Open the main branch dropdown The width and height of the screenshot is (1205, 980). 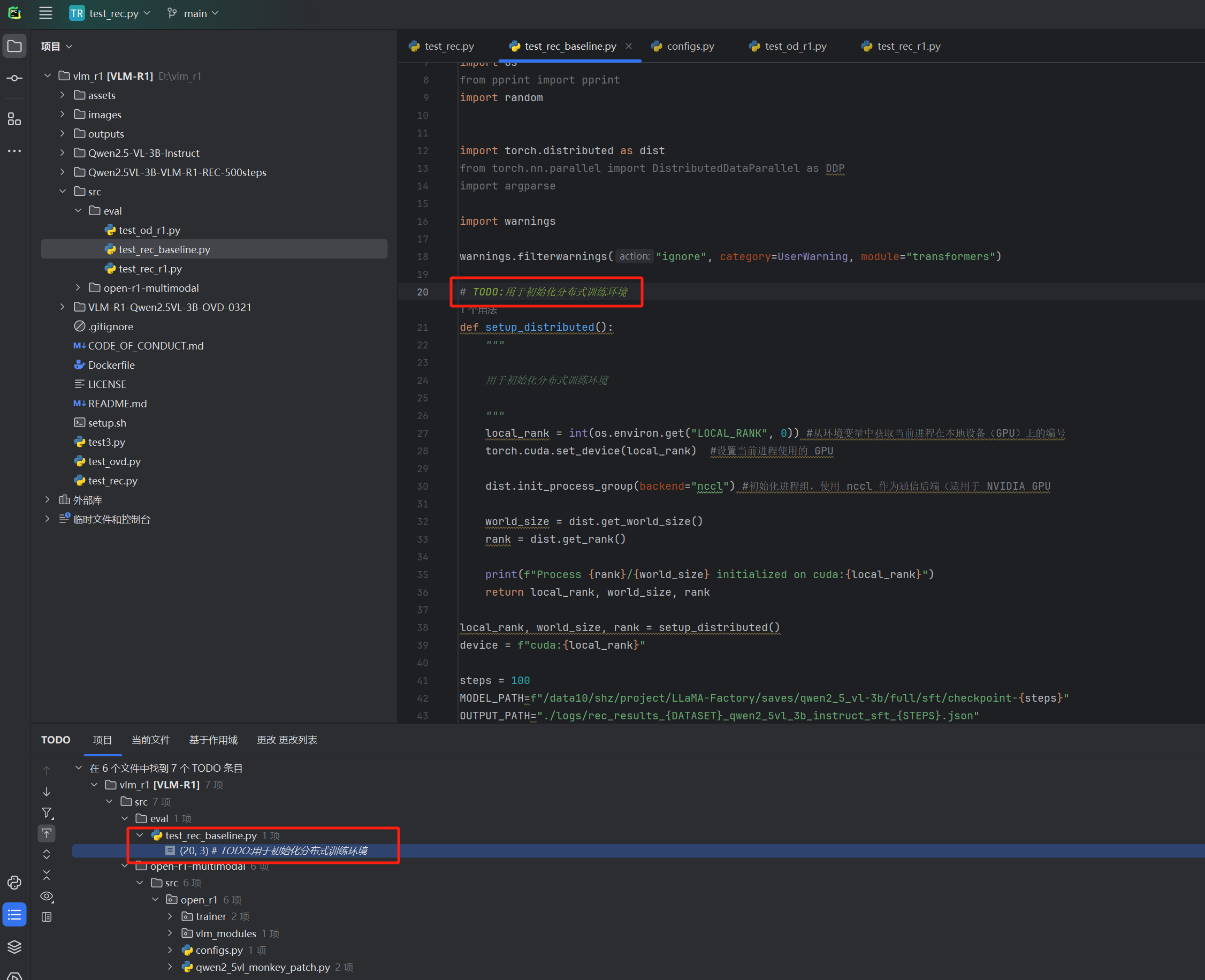pos(194,13)
